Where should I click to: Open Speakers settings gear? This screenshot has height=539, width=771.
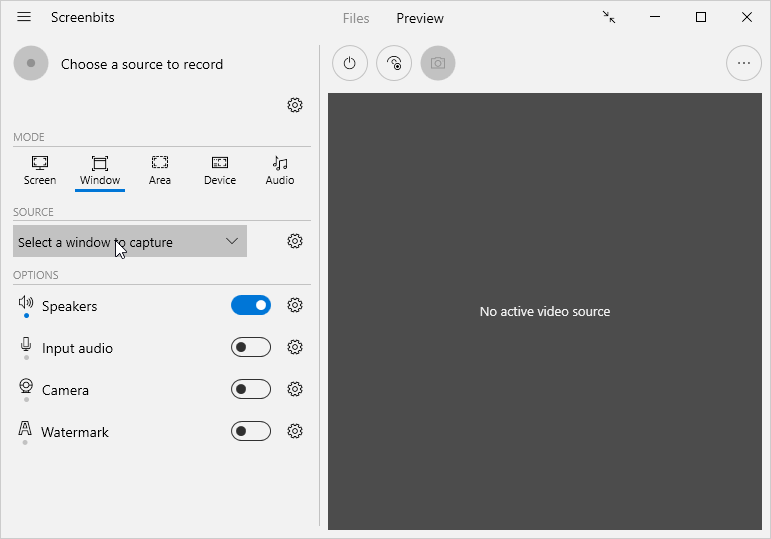[x=295, y=305]
